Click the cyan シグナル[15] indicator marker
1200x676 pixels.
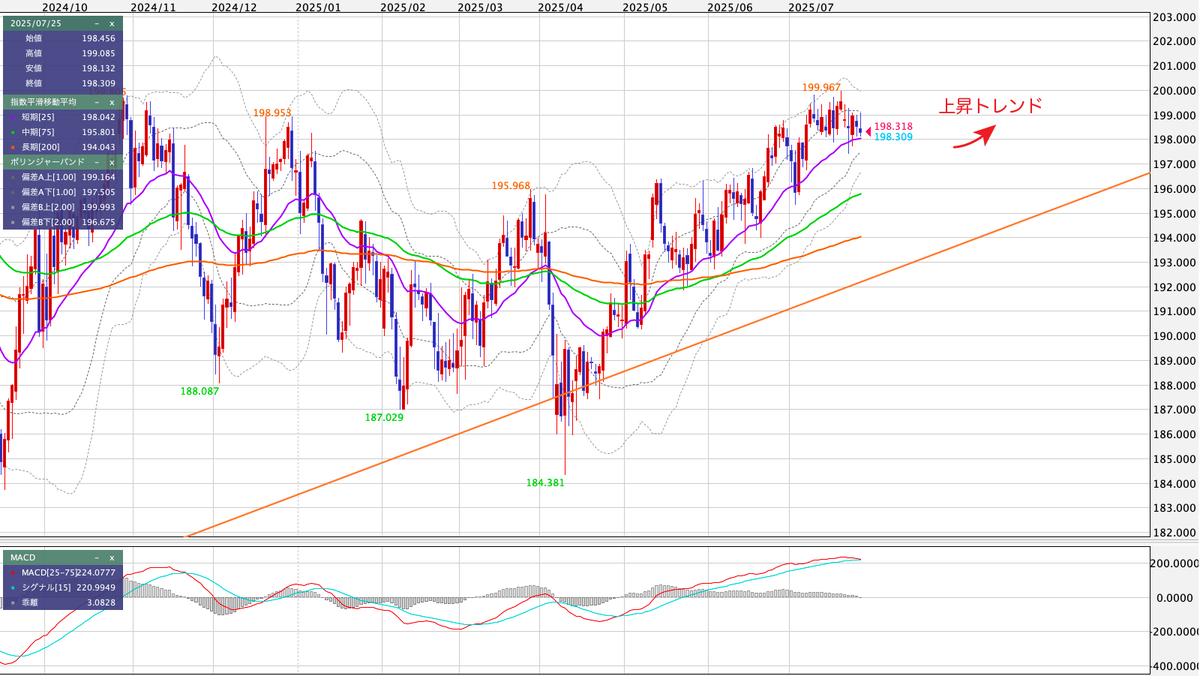pyautogui.click(x=13, y=588)
